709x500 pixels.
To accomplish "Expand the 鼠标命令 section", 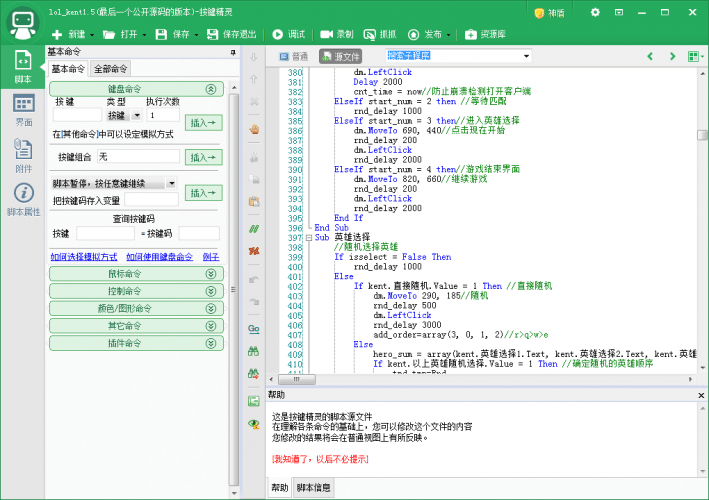I will 136,274.
